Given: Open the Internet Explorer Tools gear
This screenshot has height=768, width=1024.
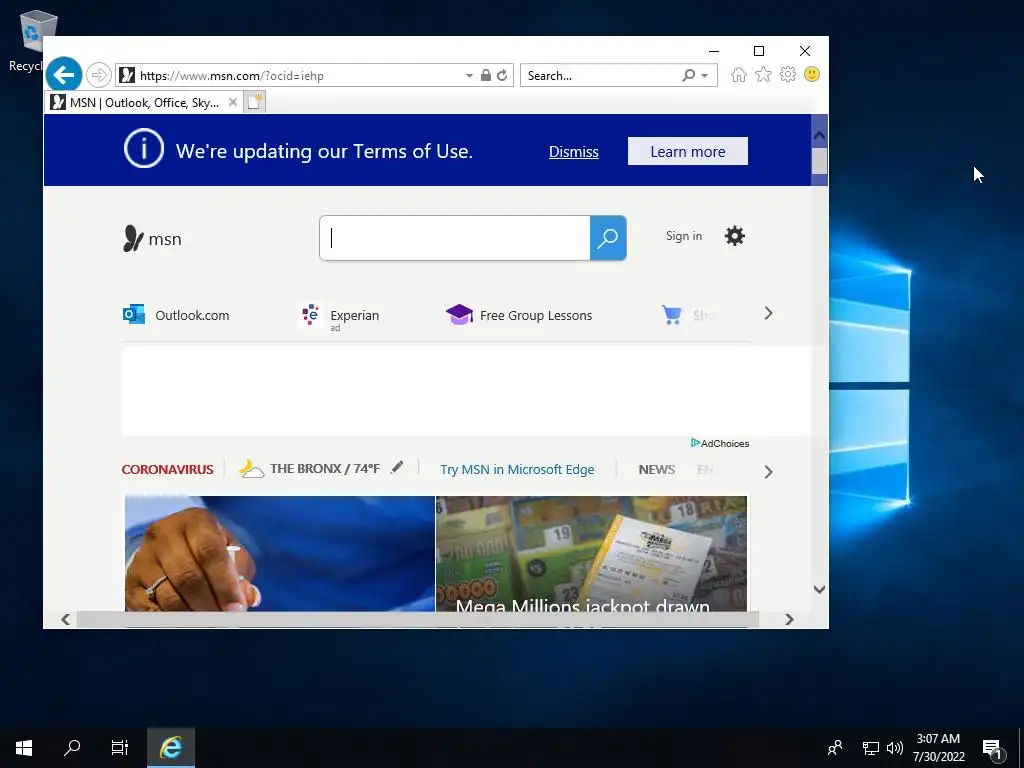Looking at the screenshot, I should pos(788,74).
